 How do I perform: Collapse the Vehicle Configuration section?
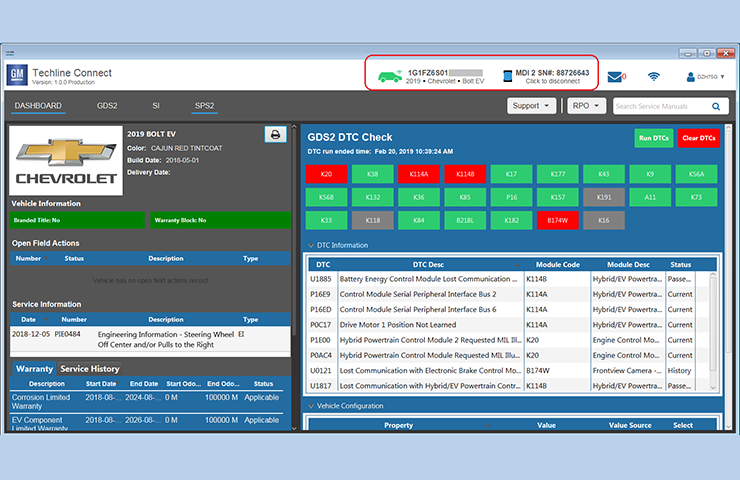coord(310,405)
